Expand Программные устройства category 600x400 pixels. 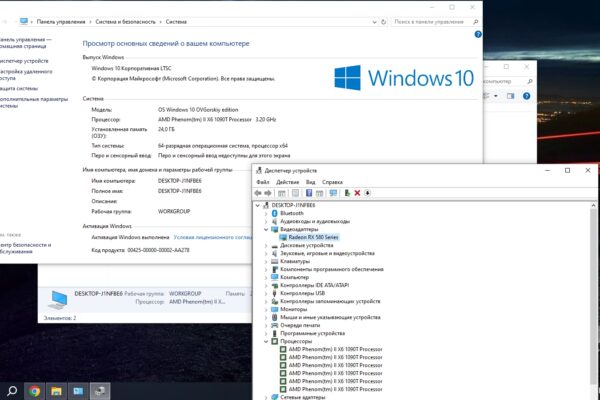266,333
